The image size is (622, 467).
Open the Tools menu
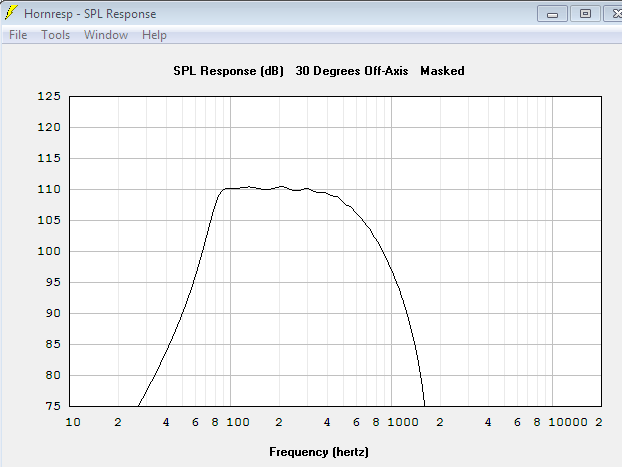pos(56,35)
